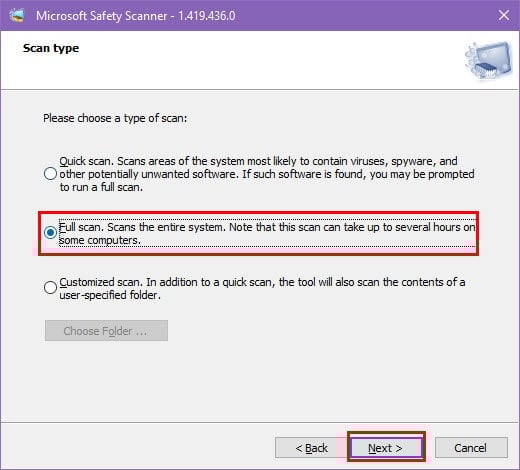
Task: Click the Full scan description text
Action: tap(267, 233)
